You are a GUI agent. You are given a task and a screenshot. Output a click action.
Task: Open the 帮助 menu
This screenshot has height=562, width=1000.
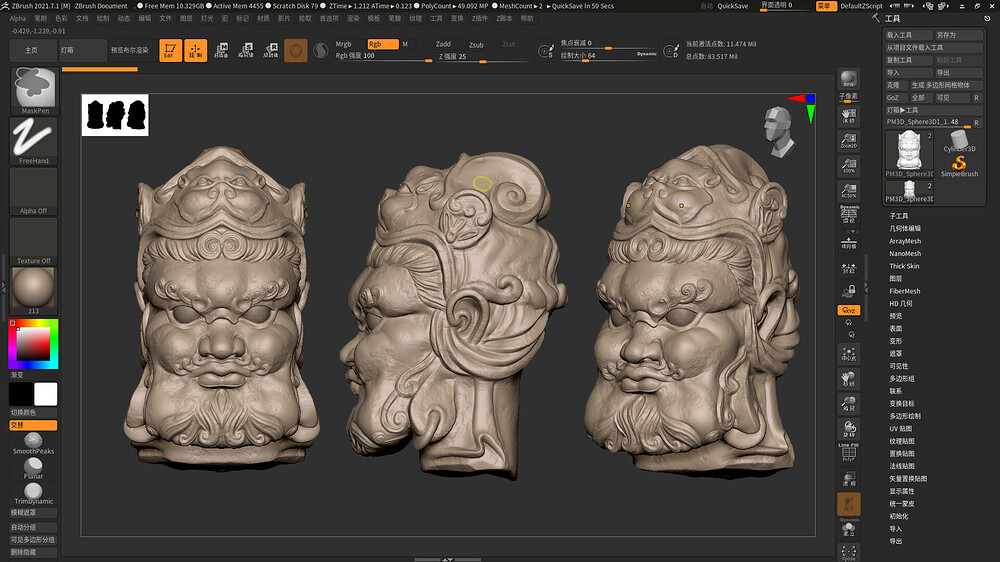point(527,18)
